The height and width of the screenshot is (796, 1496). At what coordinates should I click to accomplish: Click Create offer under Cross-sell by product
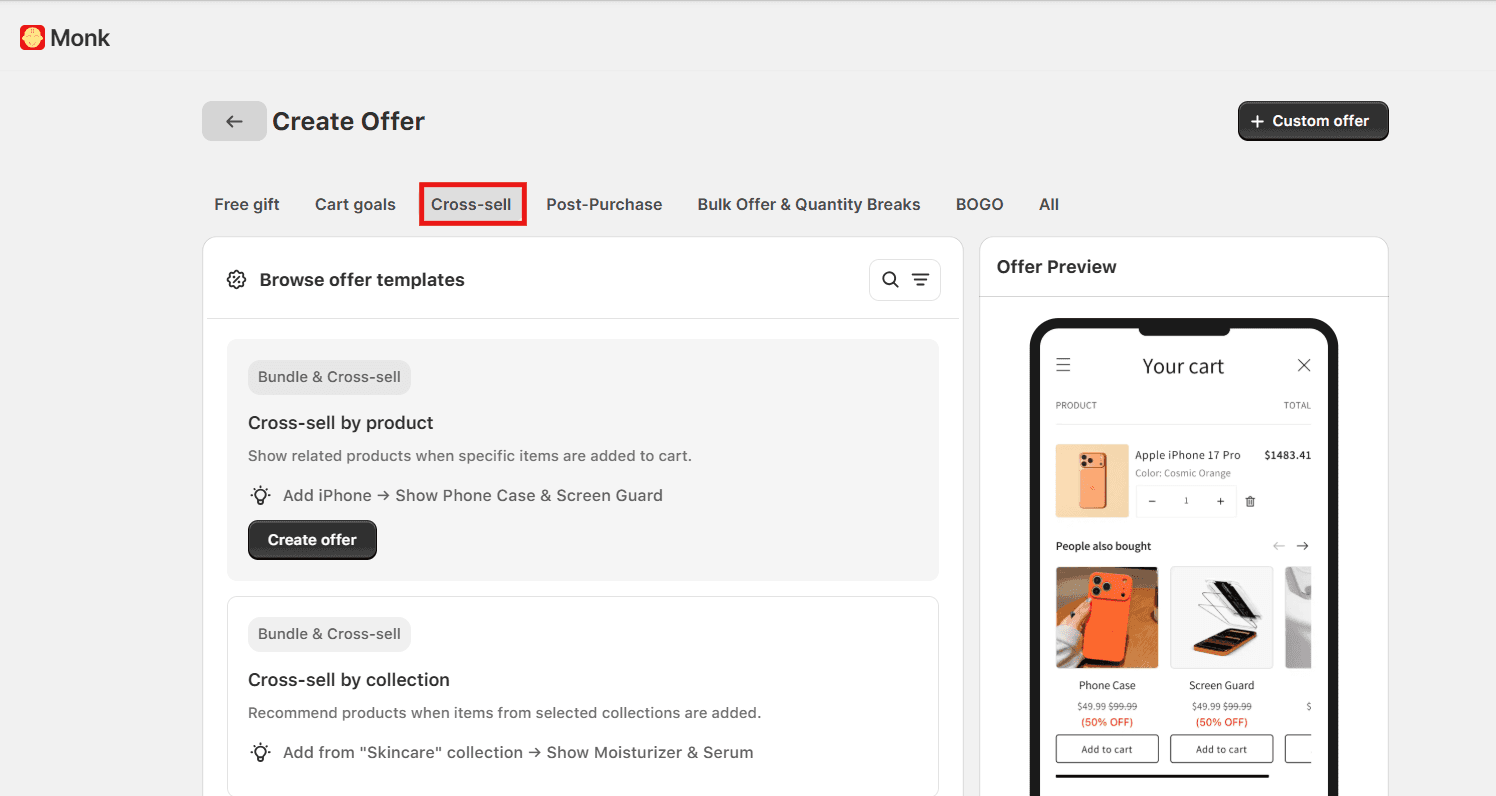pos(312,539)
